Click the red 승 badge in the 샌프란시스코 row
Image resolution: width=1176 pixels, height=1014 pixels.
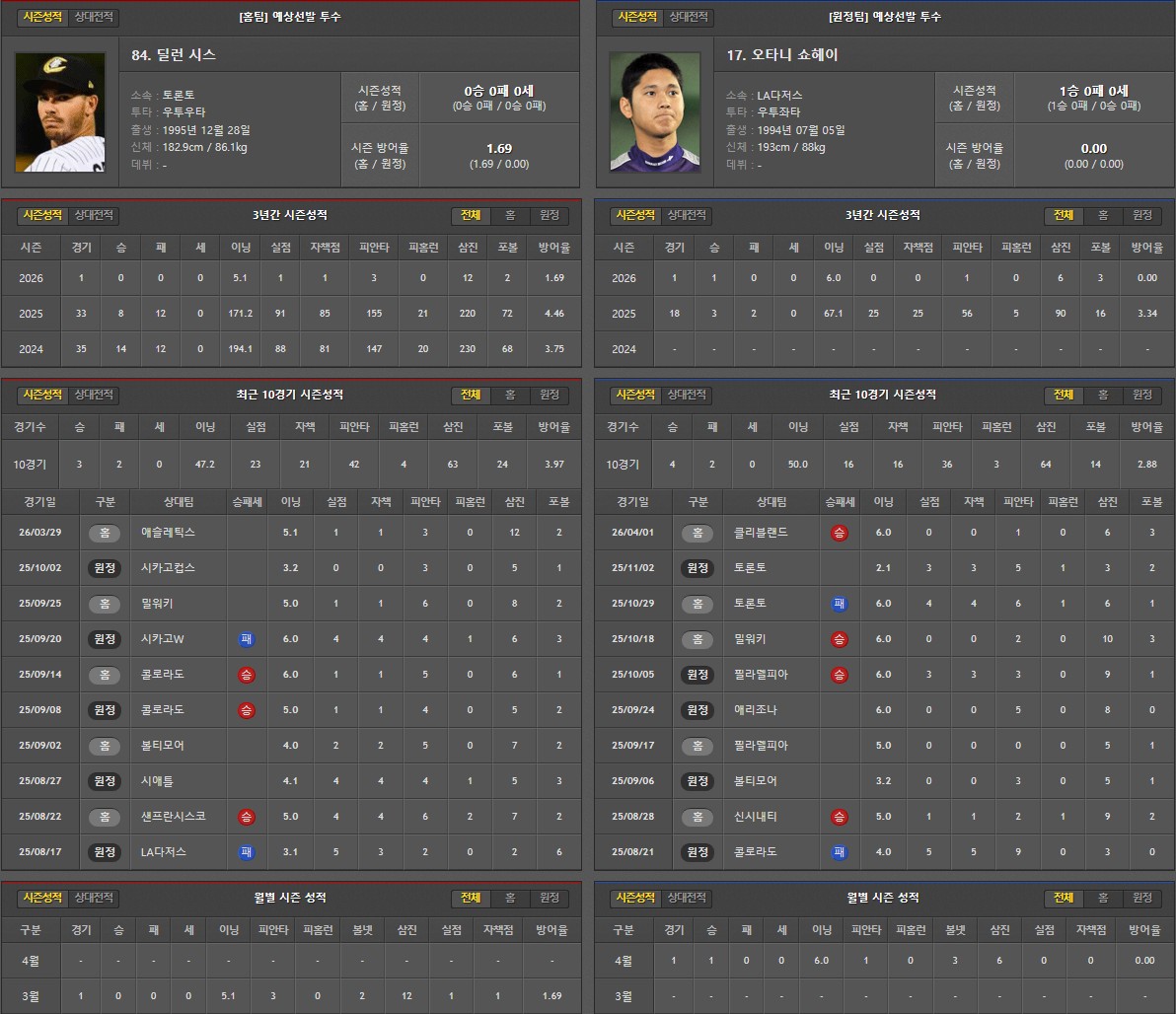[246, 817]
